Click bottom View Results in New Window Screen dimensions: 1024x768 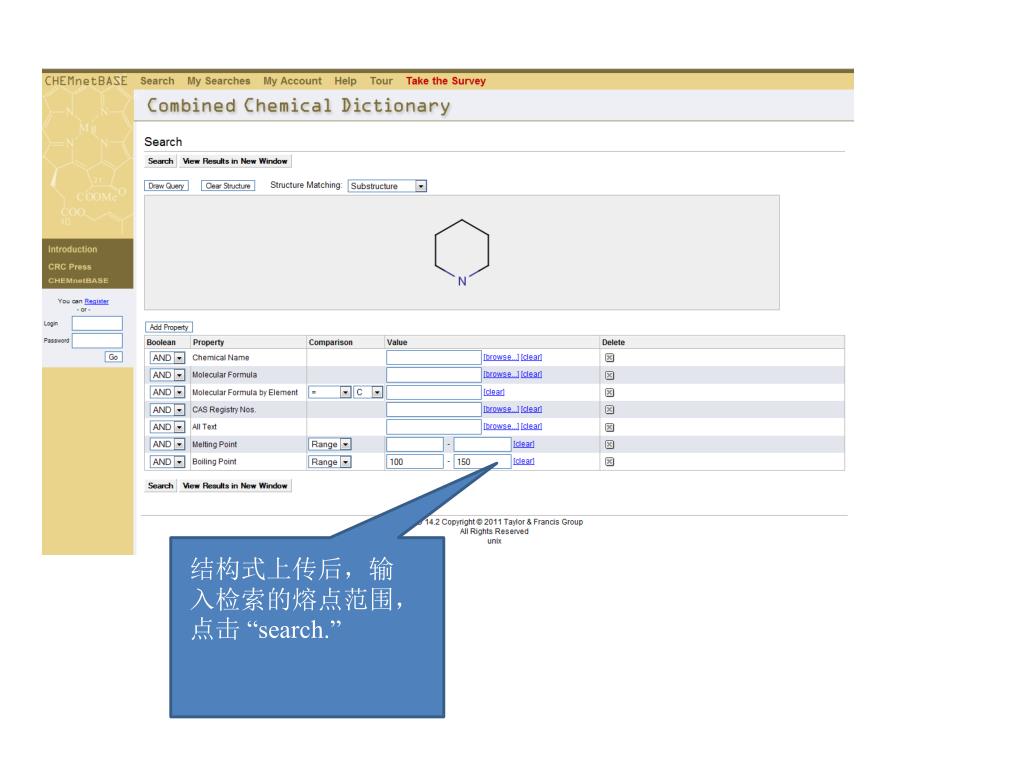[x=235, y=486]
